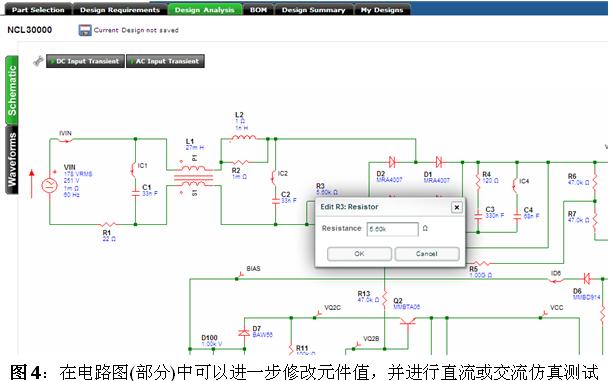Switch to the Waveforms side tab
612x381 pixels.
click(12, 160)
